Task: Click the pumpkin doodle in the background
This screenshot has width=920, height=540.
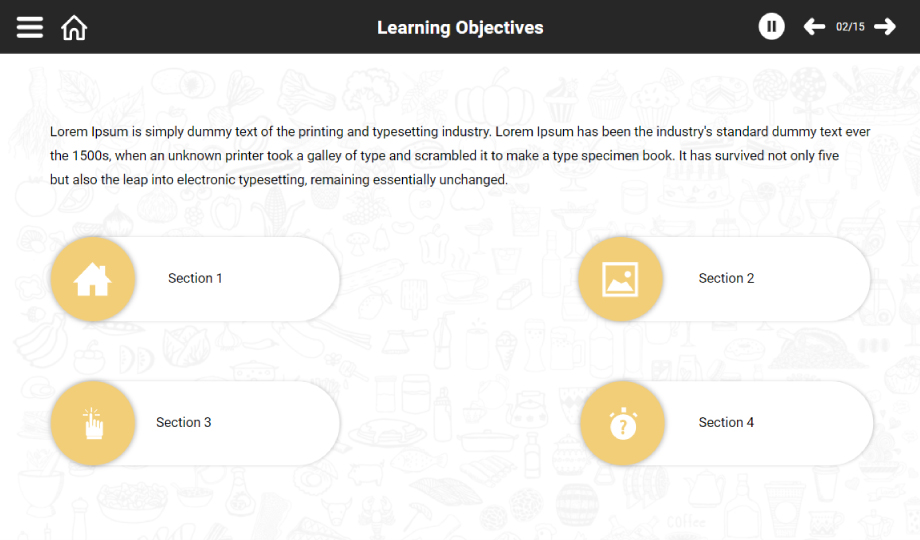Action: pos(493,100)
